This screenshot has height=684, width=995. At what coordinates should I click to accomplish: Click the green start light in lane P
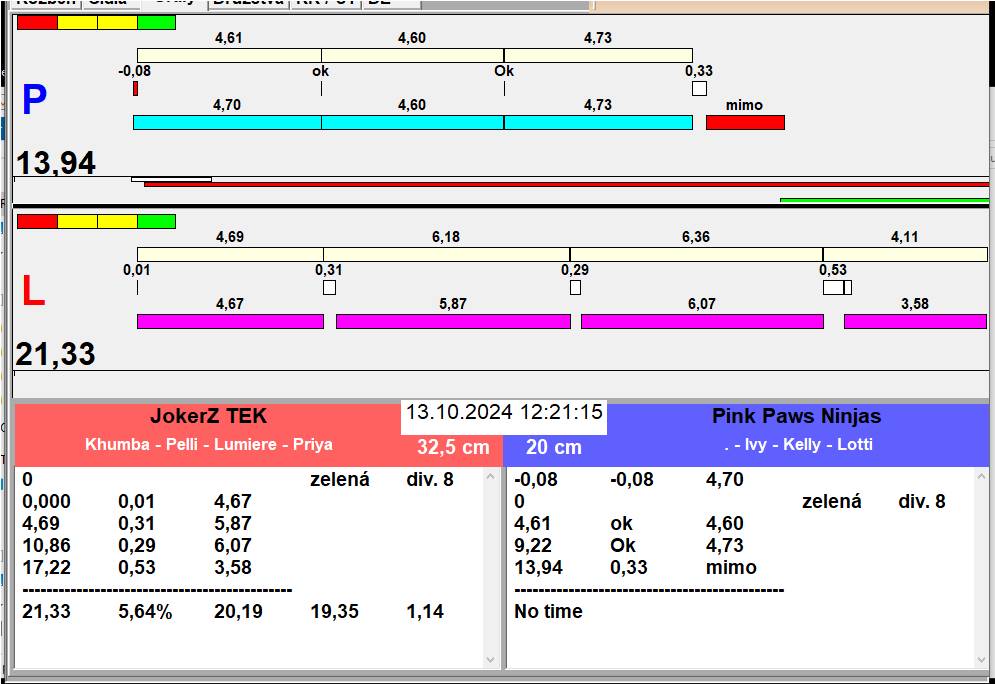point(156,22)
